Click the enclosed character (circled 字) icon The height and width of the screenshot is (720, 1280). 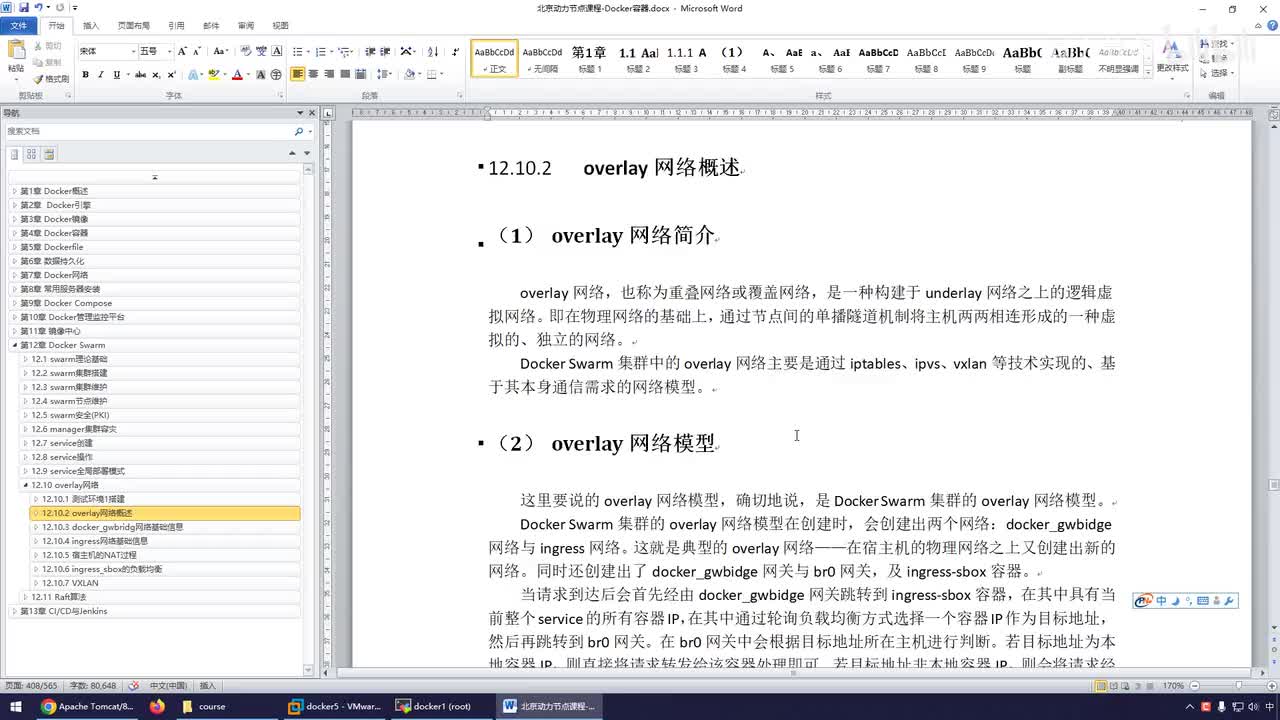pos(276,74)
